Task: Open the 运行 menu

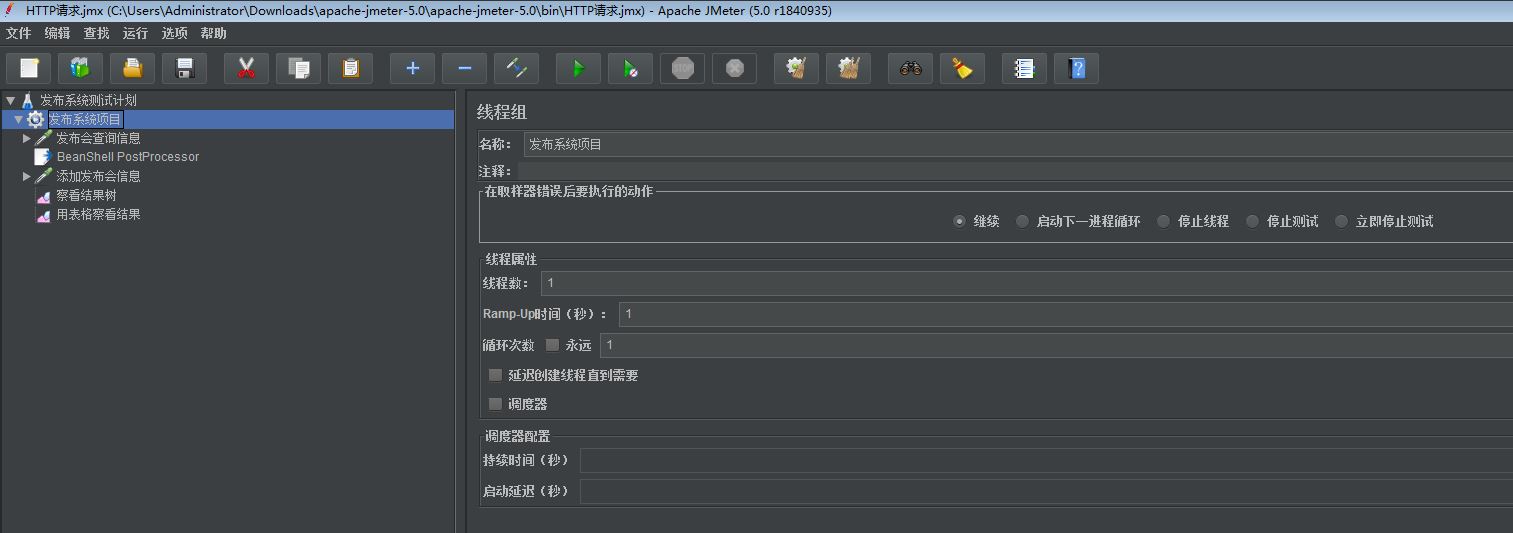Action: 135,33
